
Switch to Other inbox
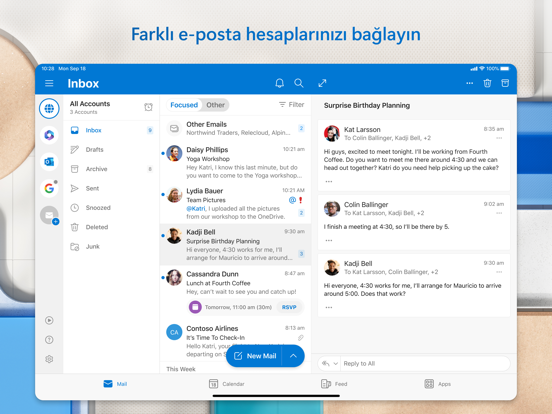(x=215, y=105)
